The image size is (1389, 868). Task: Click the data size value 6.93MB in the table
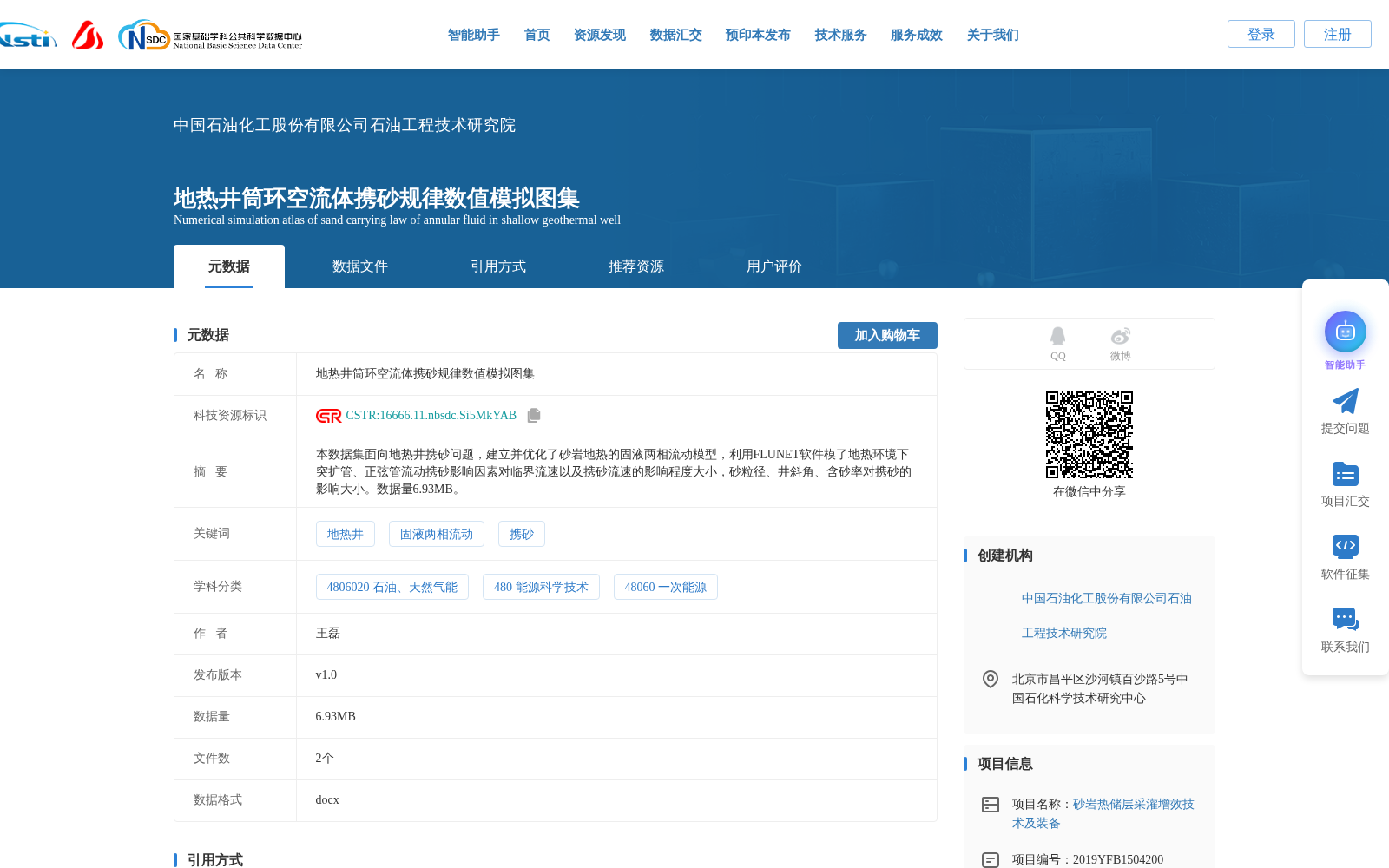(335, 717)
